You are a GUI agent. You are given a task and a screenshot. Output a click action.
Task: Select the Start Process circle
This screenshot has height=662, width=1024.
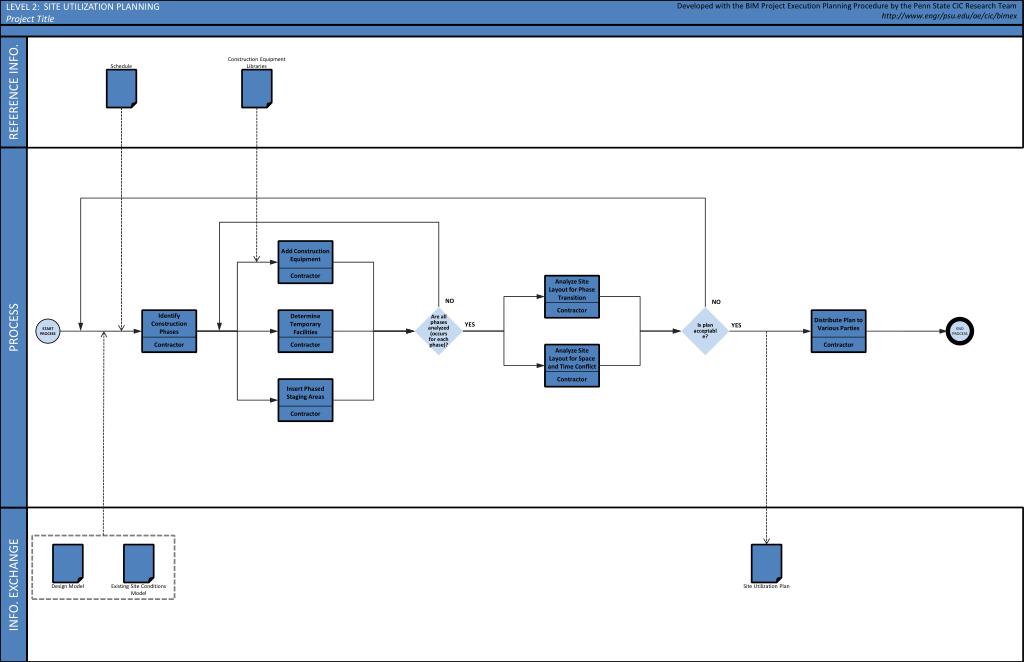pos(48,331)
